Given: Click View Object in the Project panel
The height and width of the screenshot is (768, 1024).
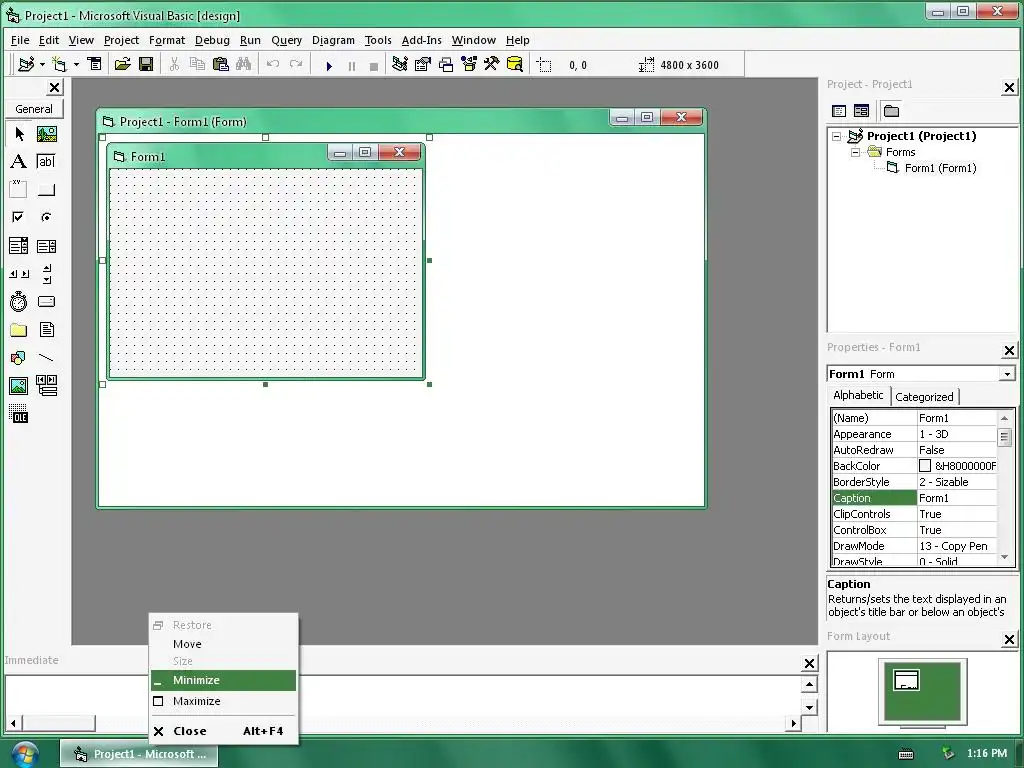Looking at the screenshot, I should (861, 111).
